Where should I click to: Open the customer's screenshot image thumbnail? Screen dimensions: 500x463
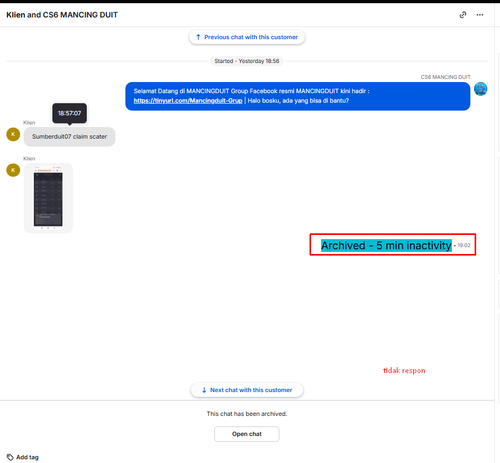pos(48,198)
